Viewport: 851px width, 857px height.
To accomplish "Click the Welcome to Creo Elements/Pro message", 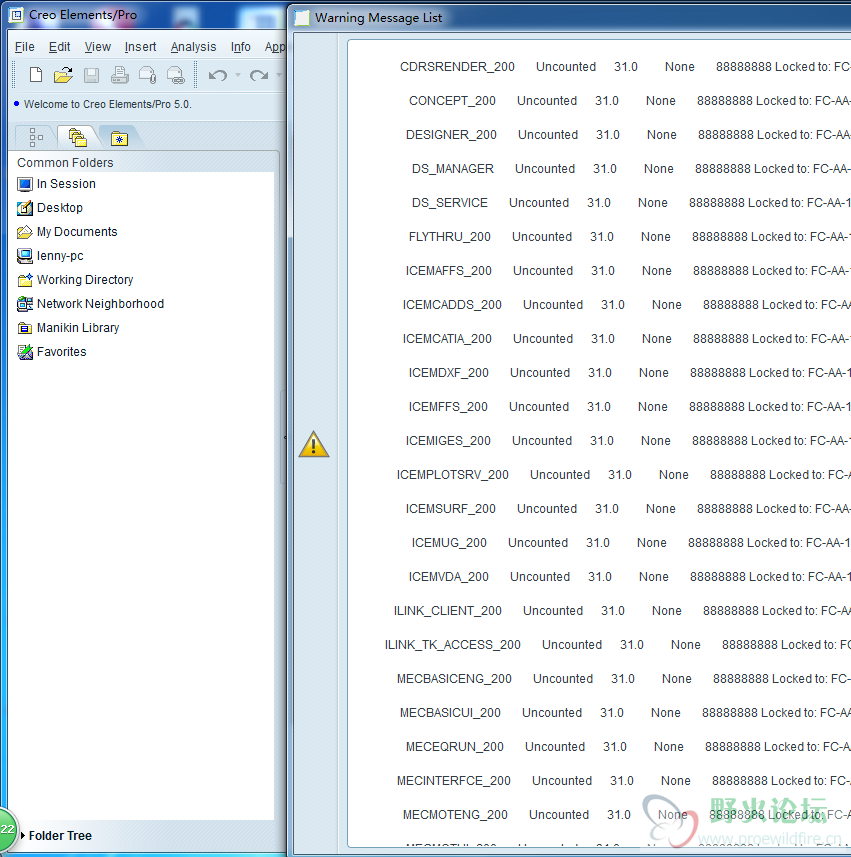I will coord(108,104).
